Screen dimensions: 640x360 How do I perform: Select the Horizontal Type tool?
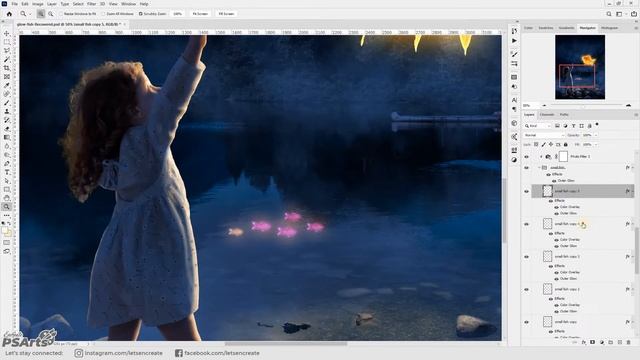(x=7, y=172)
